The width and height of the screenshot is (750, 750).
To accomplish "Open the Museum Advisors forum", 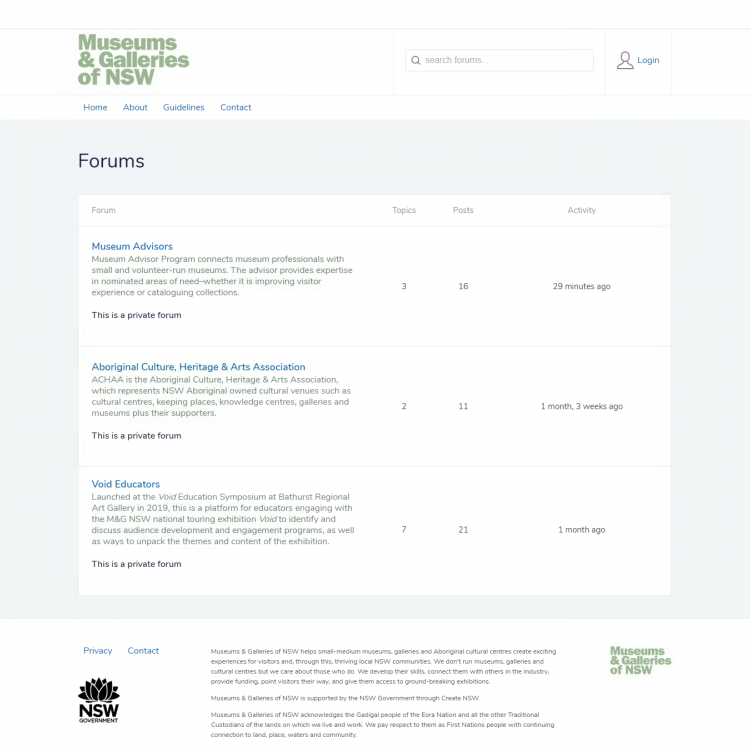I will [132, 246].
